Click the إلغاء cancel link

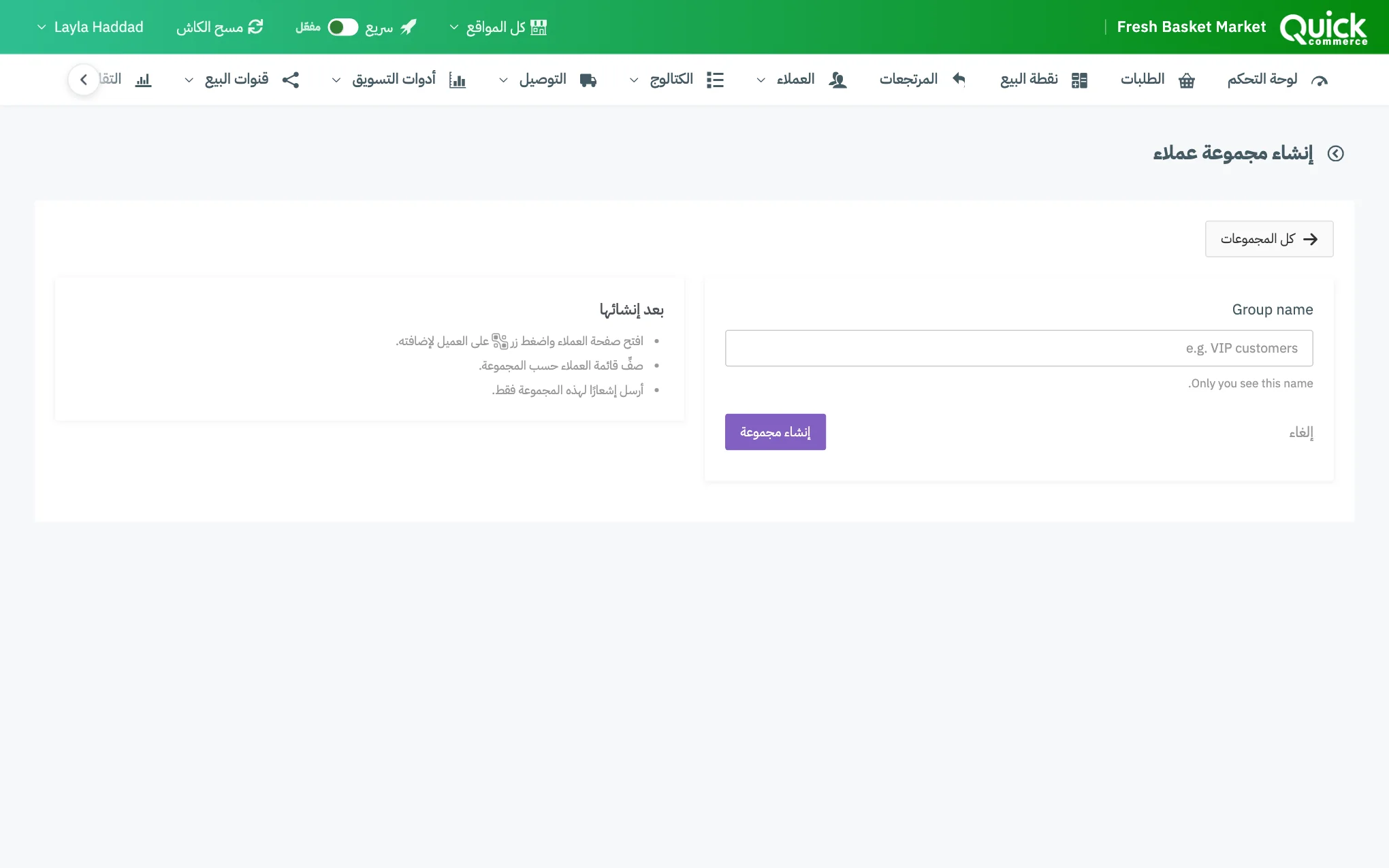tap(1301, 432)
